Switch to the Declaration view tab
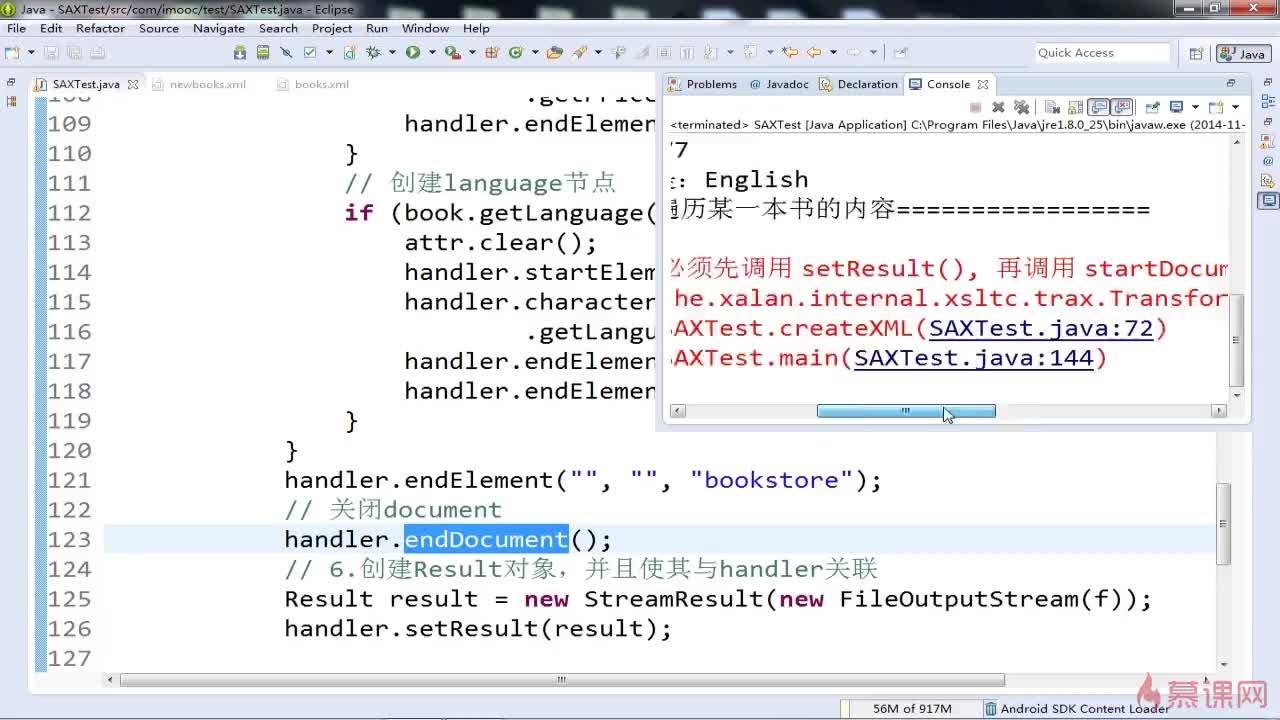The image size is (1280, 720). [x=859, y=84]
